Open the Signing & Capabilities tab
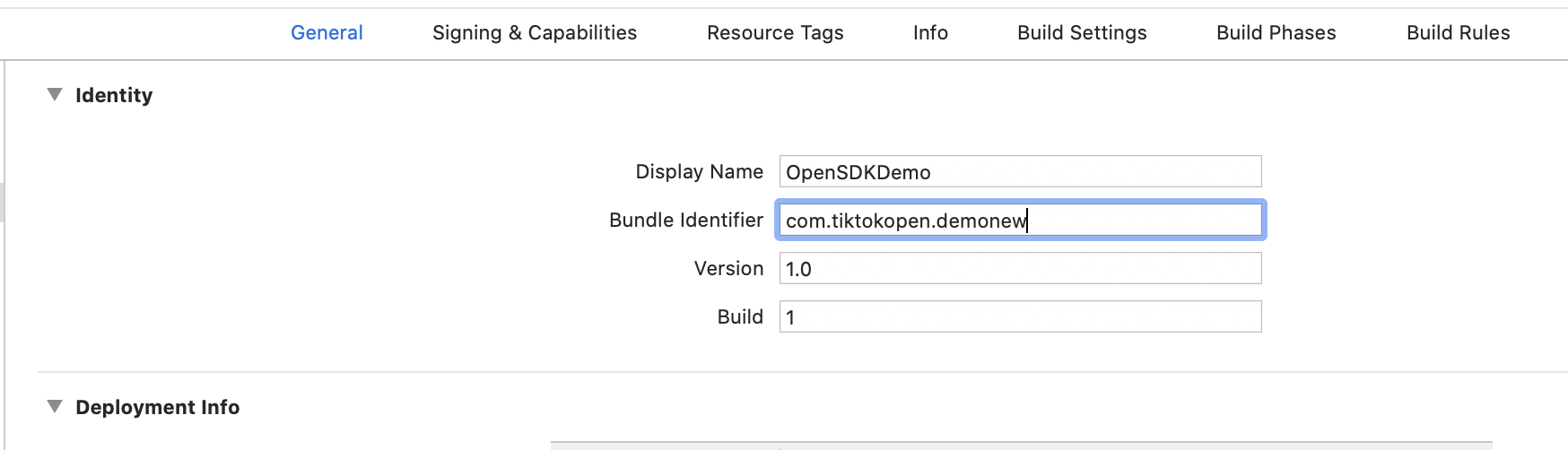This screenshot has height=450, width=1568. tap(534, 33)
